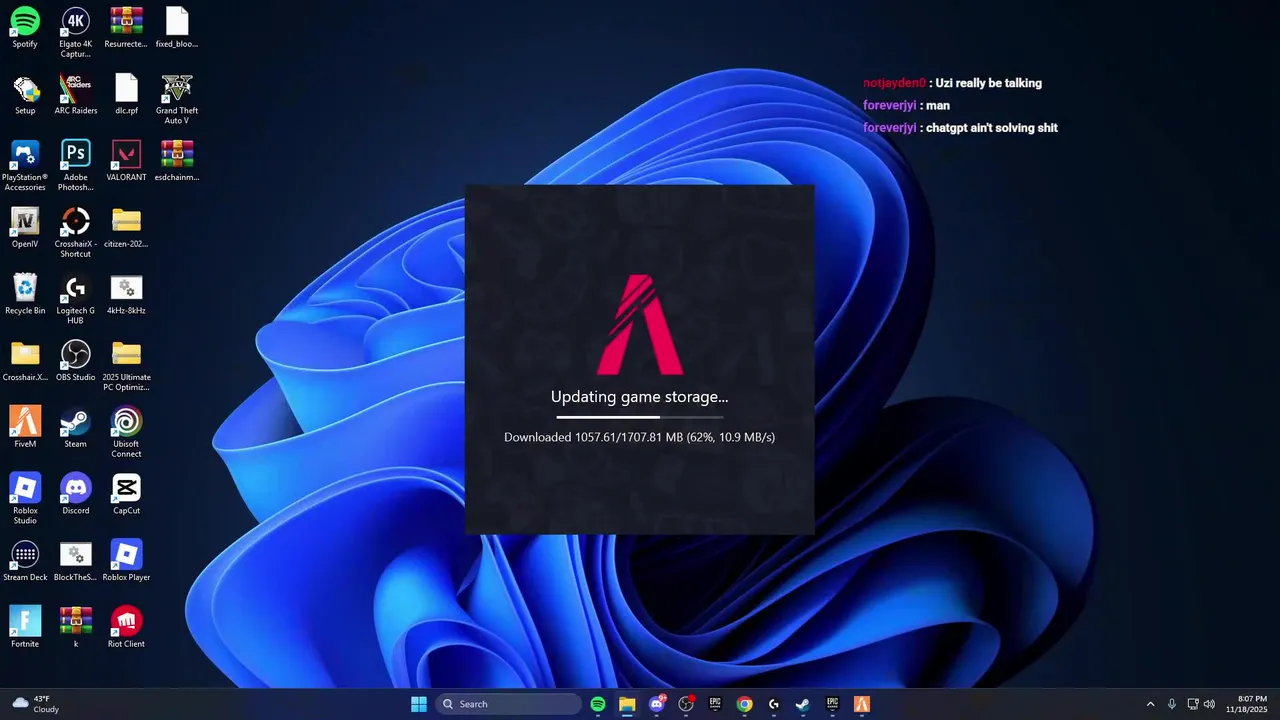
Task: Focus the FiveM taskbar icon
Action: [x=862, y=704]
